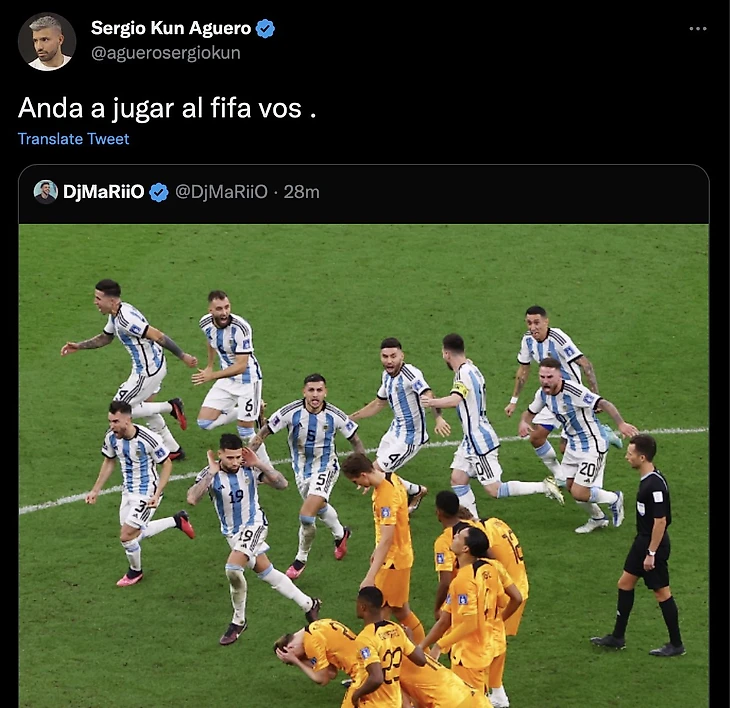Viewport: 730px width, 708px height.
Task: Click the Translate Tweet link
Action: point(74,139)
